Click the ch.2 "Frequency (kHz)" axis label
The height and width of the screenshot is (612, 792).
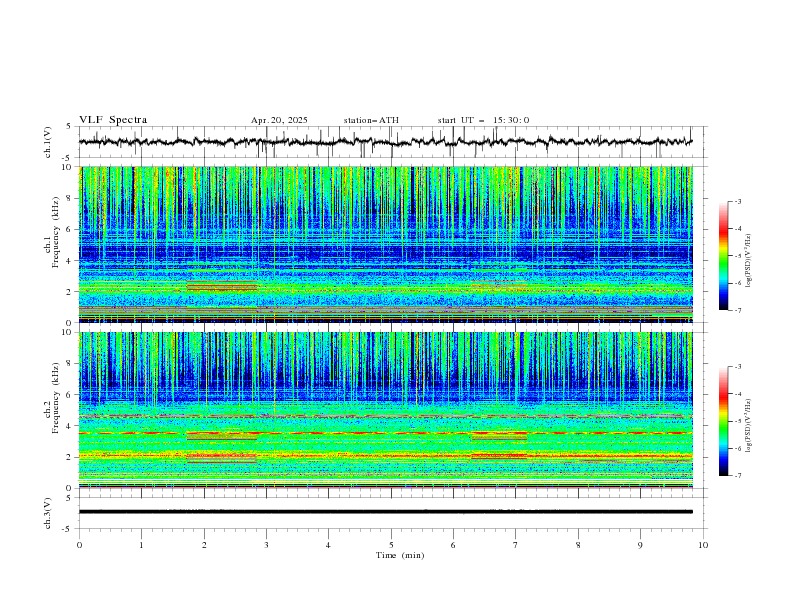point(56,397)
